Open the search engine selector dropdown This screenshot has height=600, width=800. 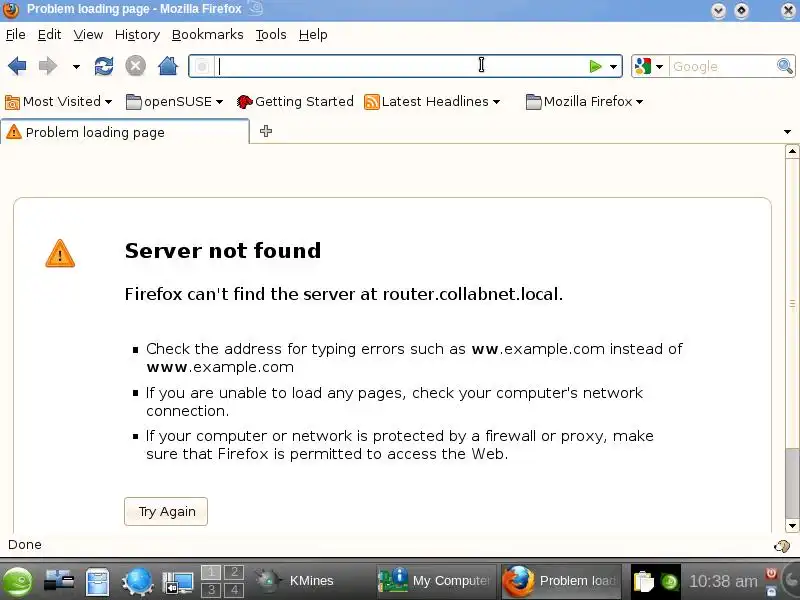[649, 66]
